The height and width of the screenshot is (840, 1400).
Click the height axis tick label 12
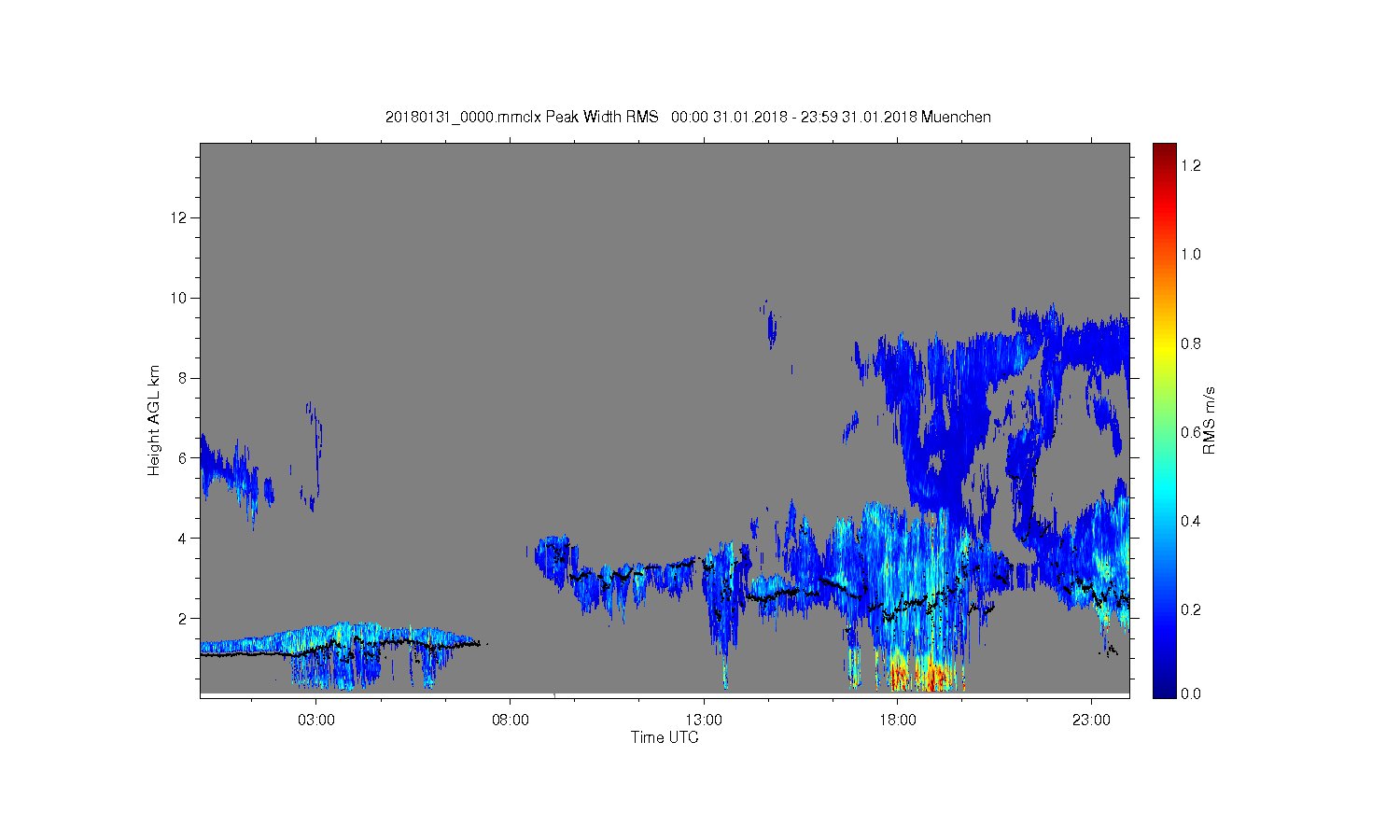[179, 217]
